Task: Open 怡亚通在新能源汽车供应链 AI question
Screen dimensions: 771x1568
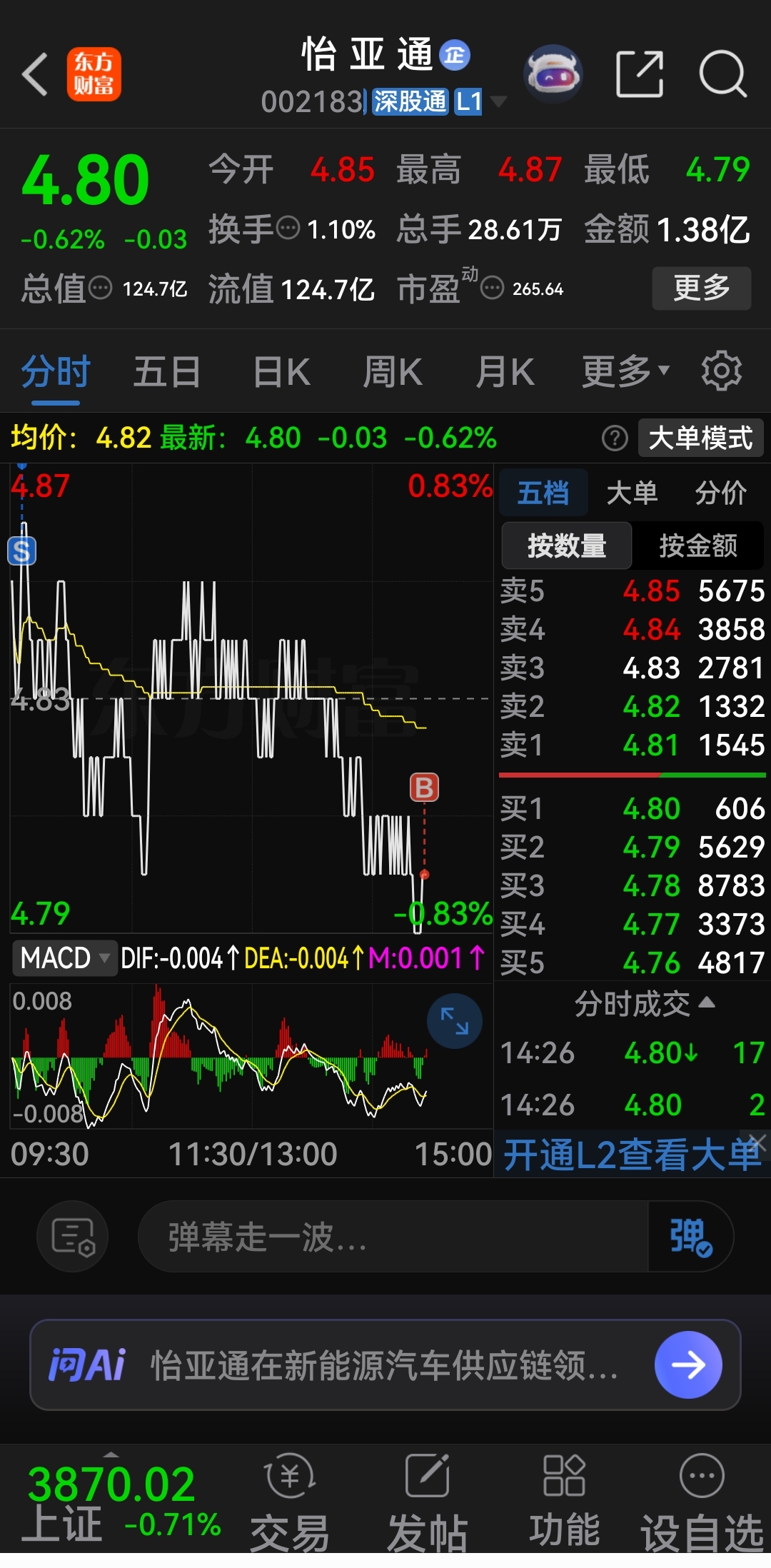Action: coord(384,1365)
